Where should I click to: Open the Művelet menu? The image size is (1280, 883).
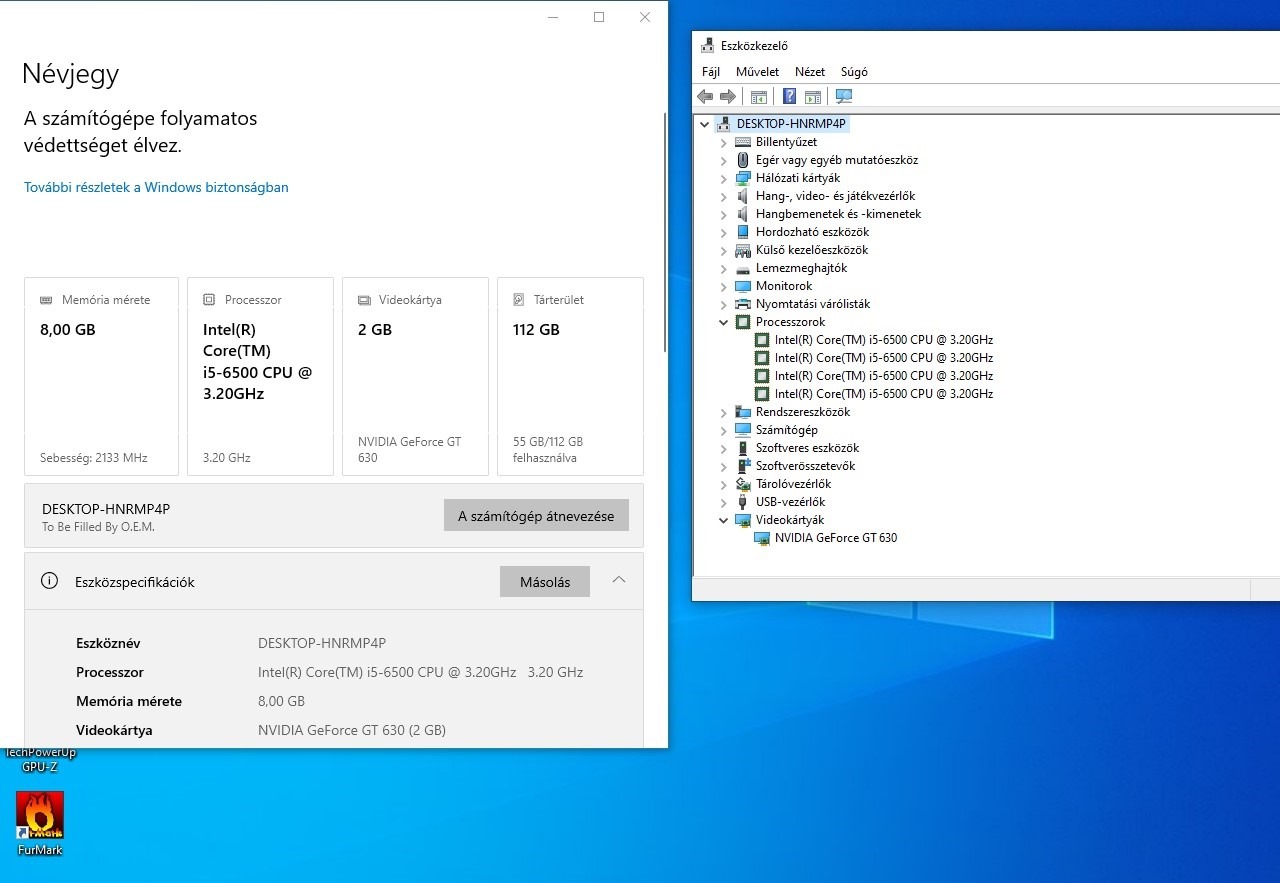[757, 72]
